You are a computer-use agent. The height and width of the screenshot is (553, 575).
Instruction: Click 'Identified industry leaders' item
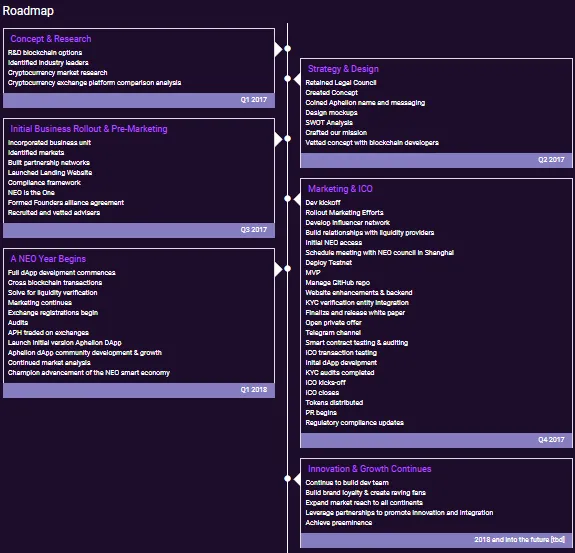(x=48, y=63)
